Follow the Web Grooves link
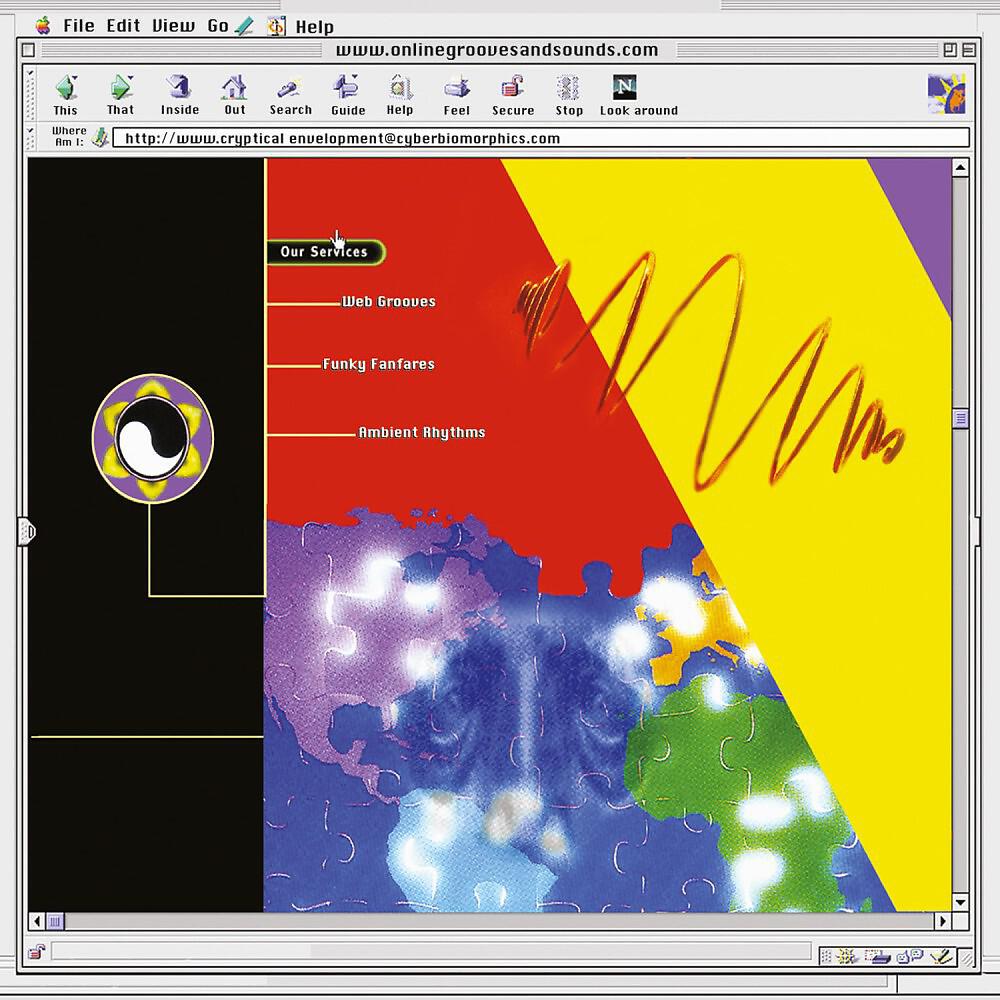This screenshot has height=1000, width=1000. pyautogui.click(x=388, y=302)
